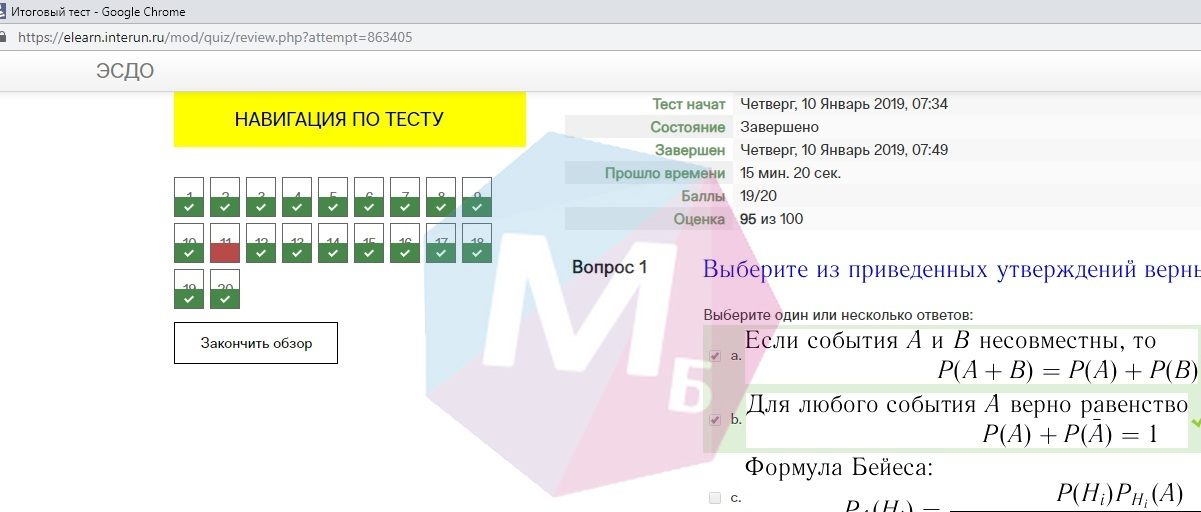Screen dimensions: 1201x512
Task: Tick checkbox for answer c
Action: [714, 497]
